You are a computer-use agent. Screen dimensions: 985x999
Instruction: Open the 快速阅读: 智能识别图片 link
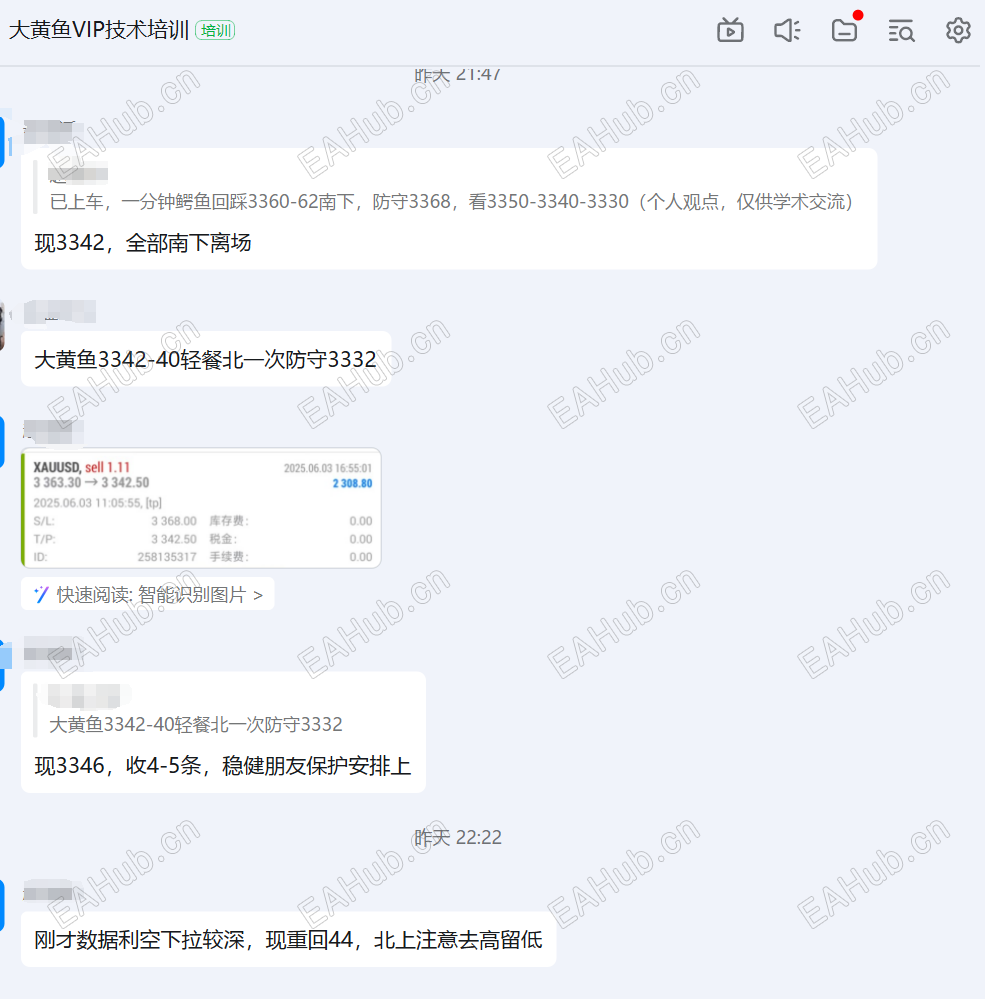coord(147,593)
